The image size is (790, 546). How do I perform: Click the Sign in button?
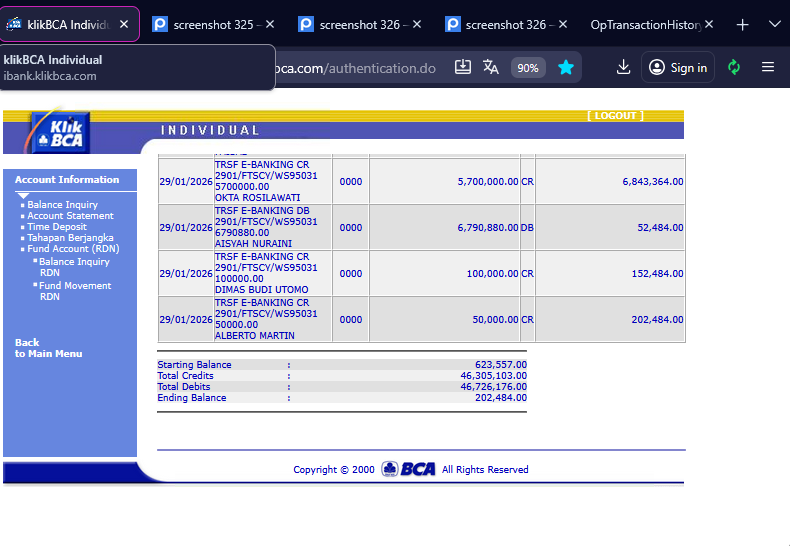pyautogui.click(x=678, y=67)
